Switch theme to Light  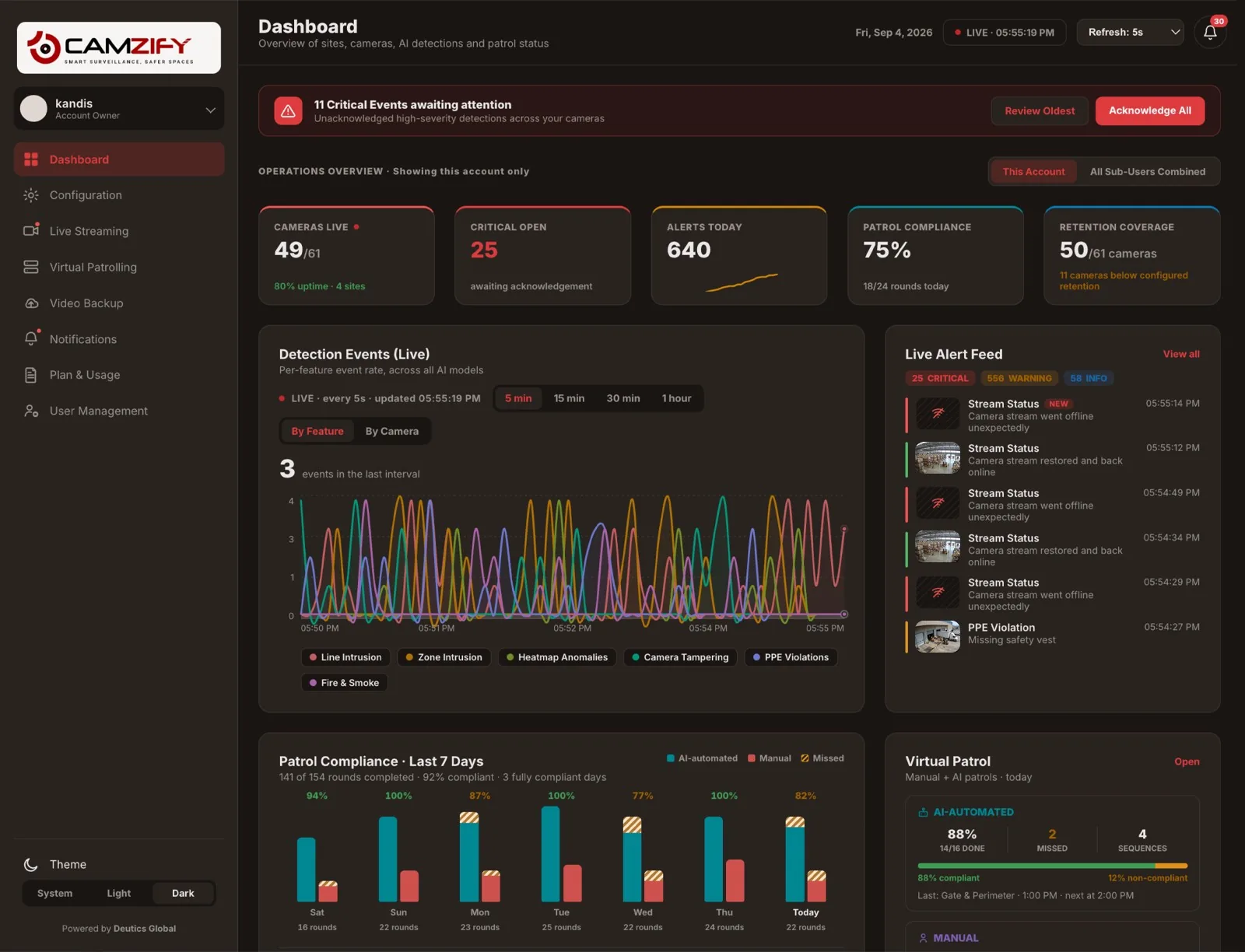click(x=118, y=893)
